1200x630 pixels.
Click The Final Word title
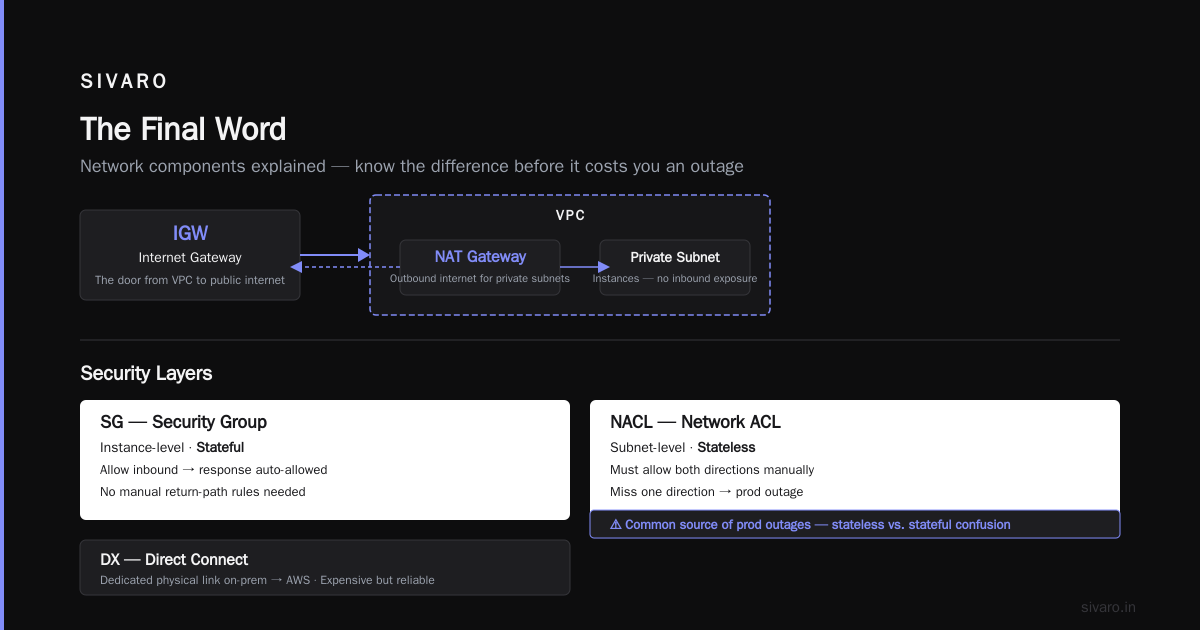coord(183,129)
